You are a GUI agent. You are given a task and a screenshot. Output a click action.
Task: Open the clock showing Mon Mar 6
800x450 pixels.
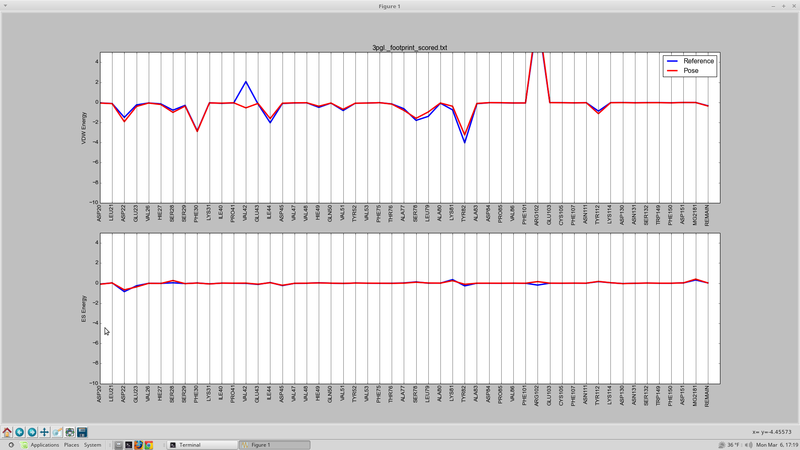[x=777, y=445]
